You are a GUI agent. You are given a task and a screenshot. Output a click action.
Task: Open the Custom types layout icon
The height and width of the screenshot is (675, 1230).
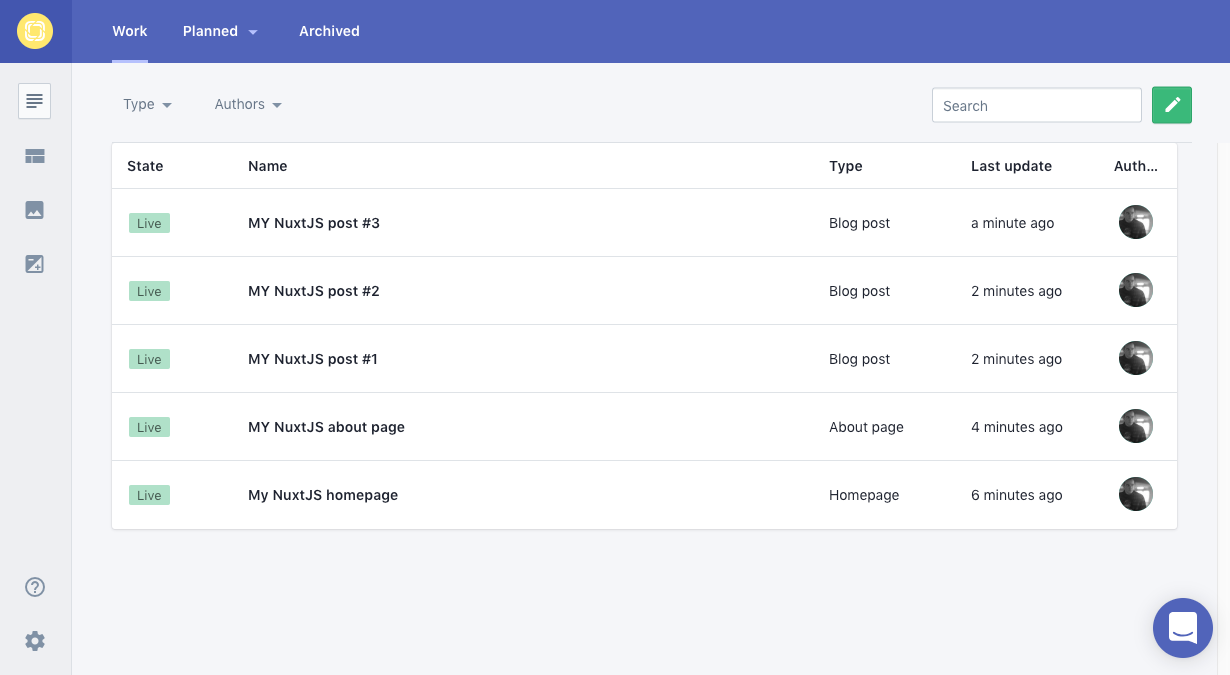click(x=35, y=156)
